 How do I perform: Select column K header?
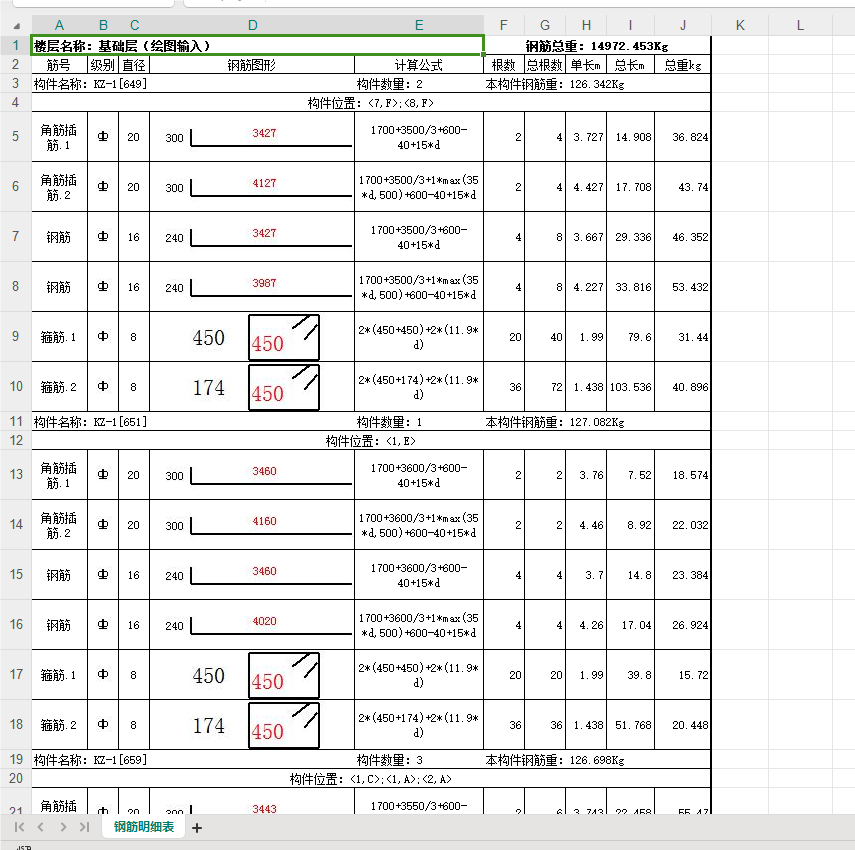point(740,25)
